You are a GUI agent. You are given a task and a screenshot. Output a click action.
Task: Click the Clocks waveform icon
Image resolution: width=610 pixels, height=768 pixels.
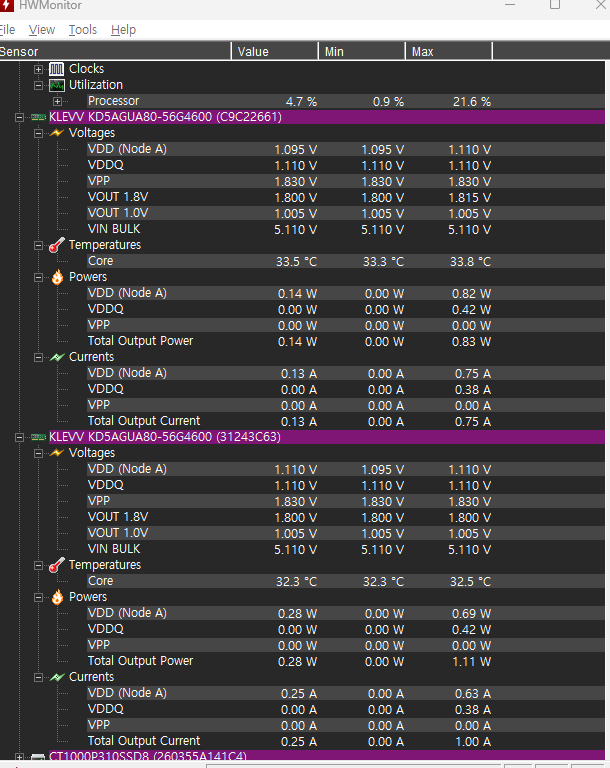[57, 69]
